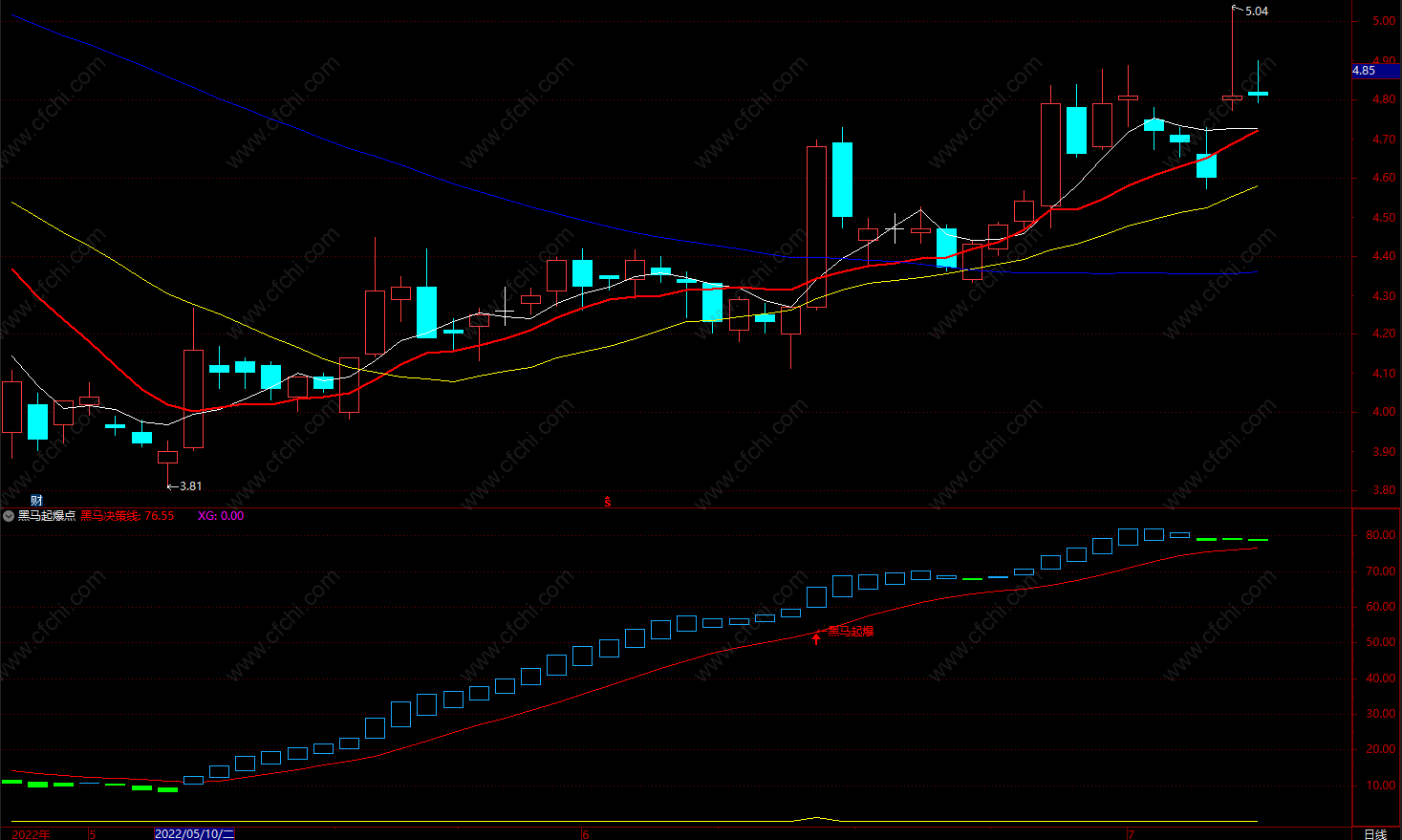Click the 3.81 low price label

(190, 486)
